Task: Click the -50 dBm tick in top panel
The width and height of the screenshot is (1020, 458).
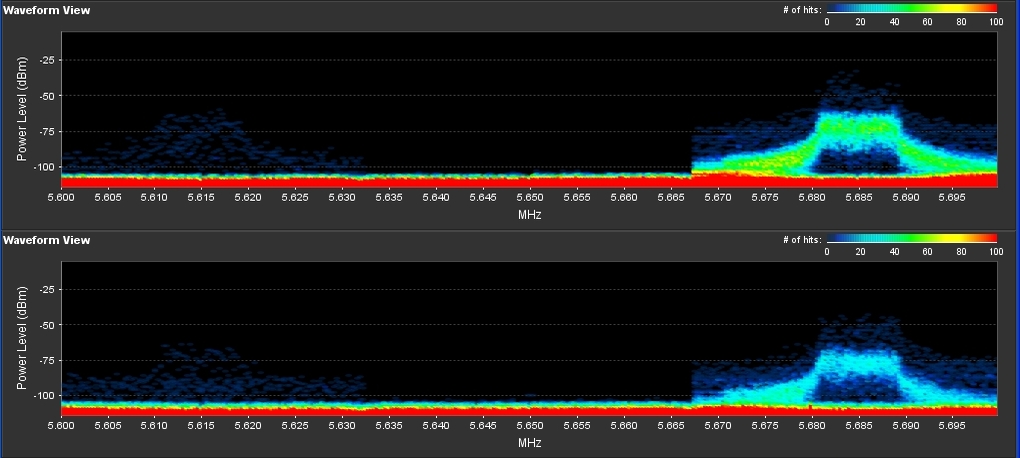Action: [45, 96]
